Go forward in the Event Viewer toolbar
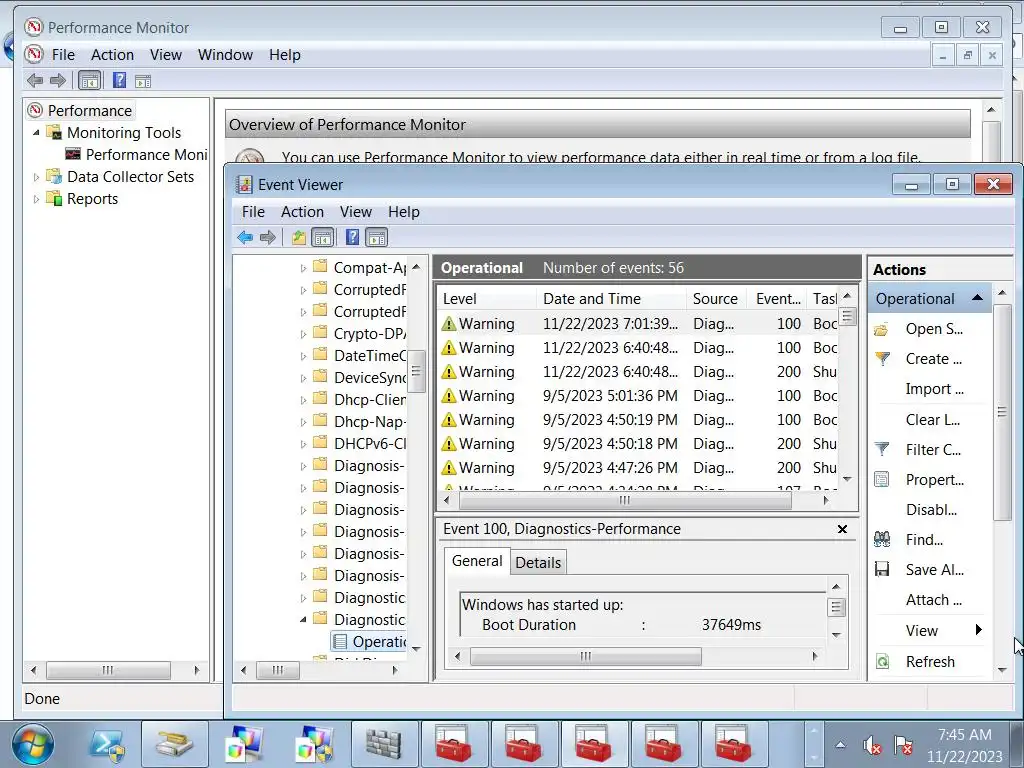The height and width of the screenshot is (768, 1024). (x=268, y=237)
